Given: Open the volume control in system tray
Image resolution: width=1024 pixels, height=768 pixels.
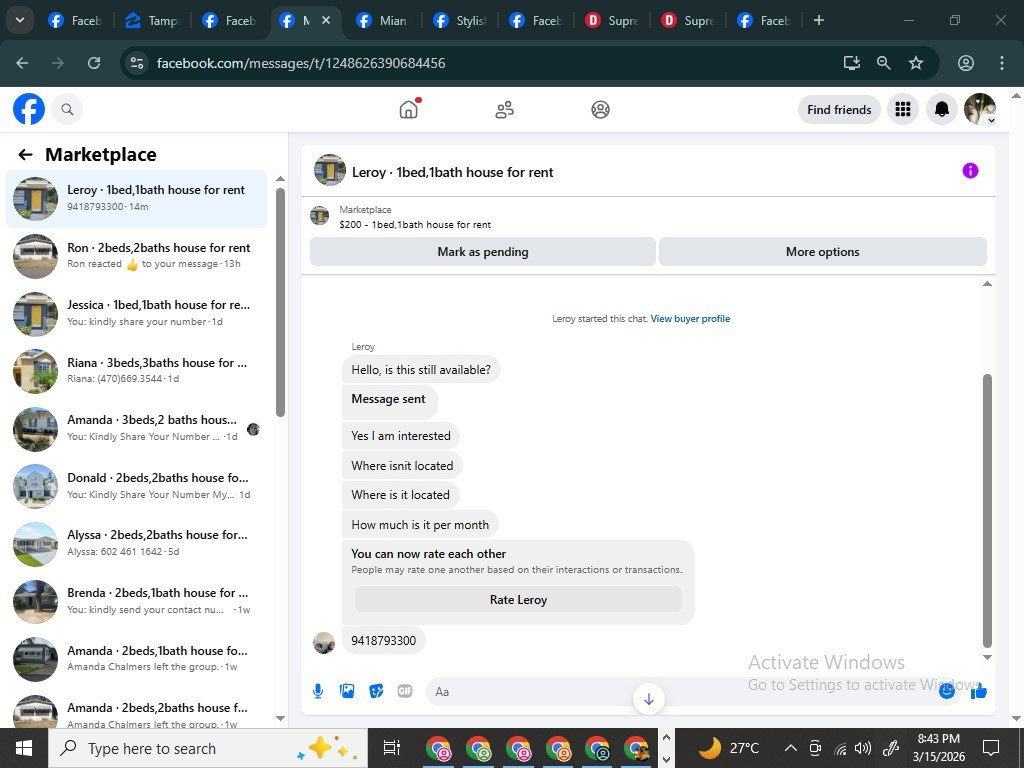Looking at the screenshot, I should click(x=863, y=748).
